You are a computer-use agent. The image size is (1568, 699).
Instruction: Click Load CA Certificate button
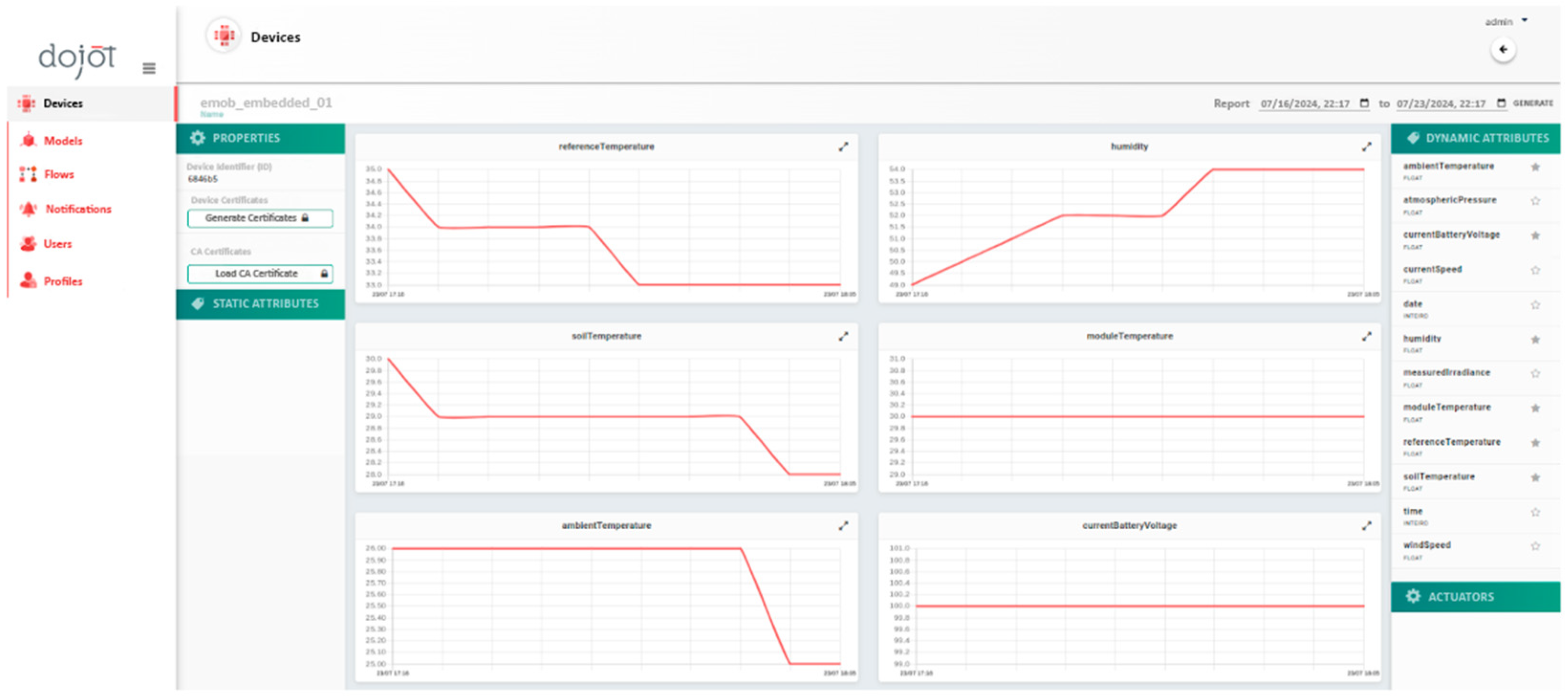tap(260, 274)
